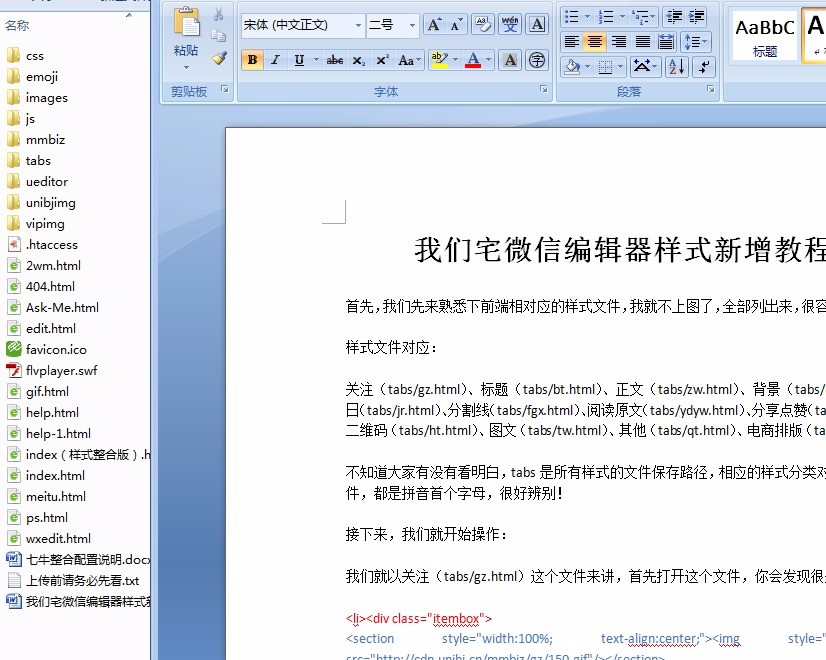This screenshot has height=660, width=826.
Task: Open the font size dropdown
Action: point(412,25)
